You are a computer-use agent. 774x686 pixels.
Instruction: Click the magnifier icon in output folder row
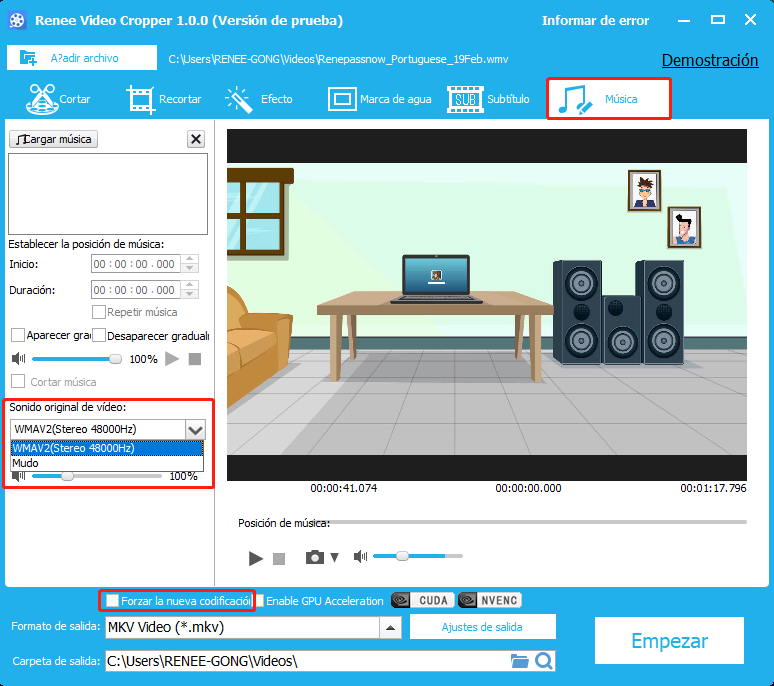pos(543,660)
